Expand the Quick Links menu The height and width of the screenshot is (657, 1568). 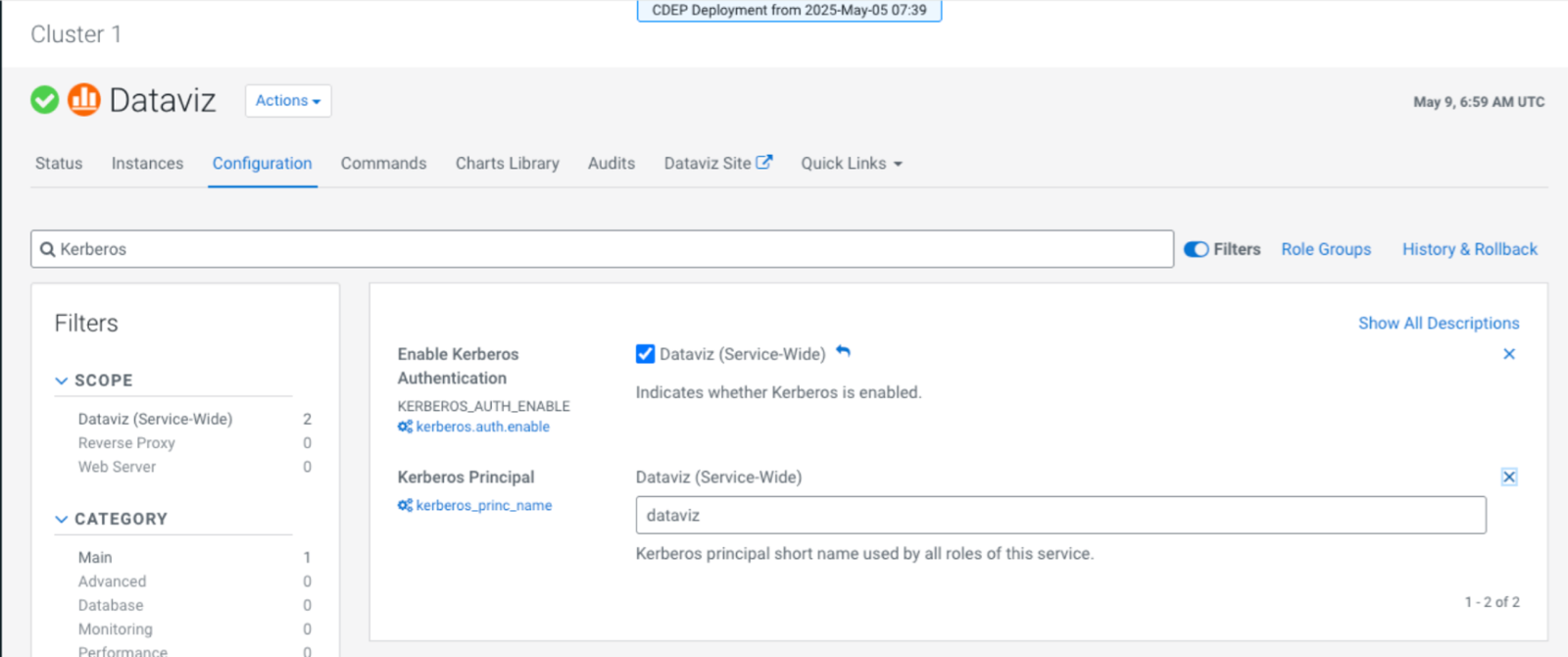pos(851,164)
